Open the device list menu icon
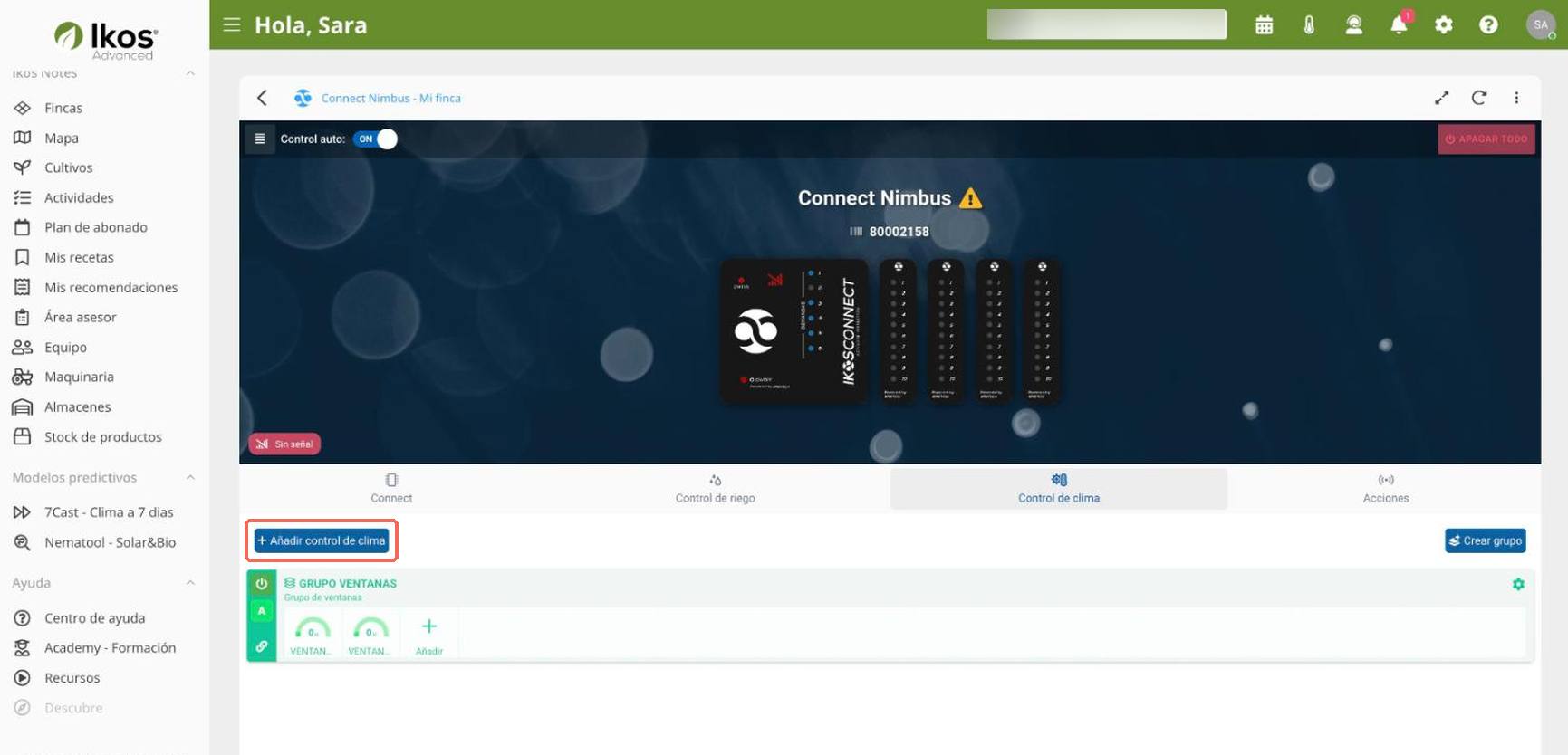This screenshot has height=755, width=1568. [260, 139]
